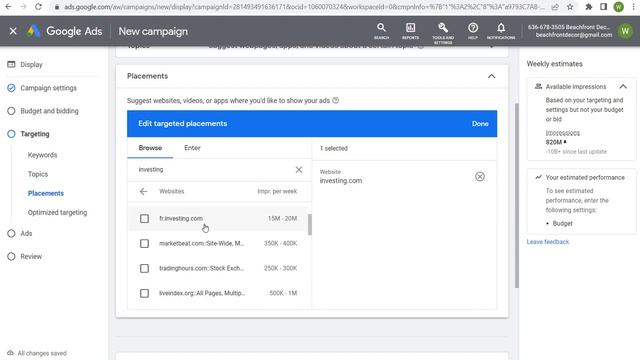This screenshot has height=360, width=640.
Task: Open Placements in the targeting menu
Action: tap(46, 193)
